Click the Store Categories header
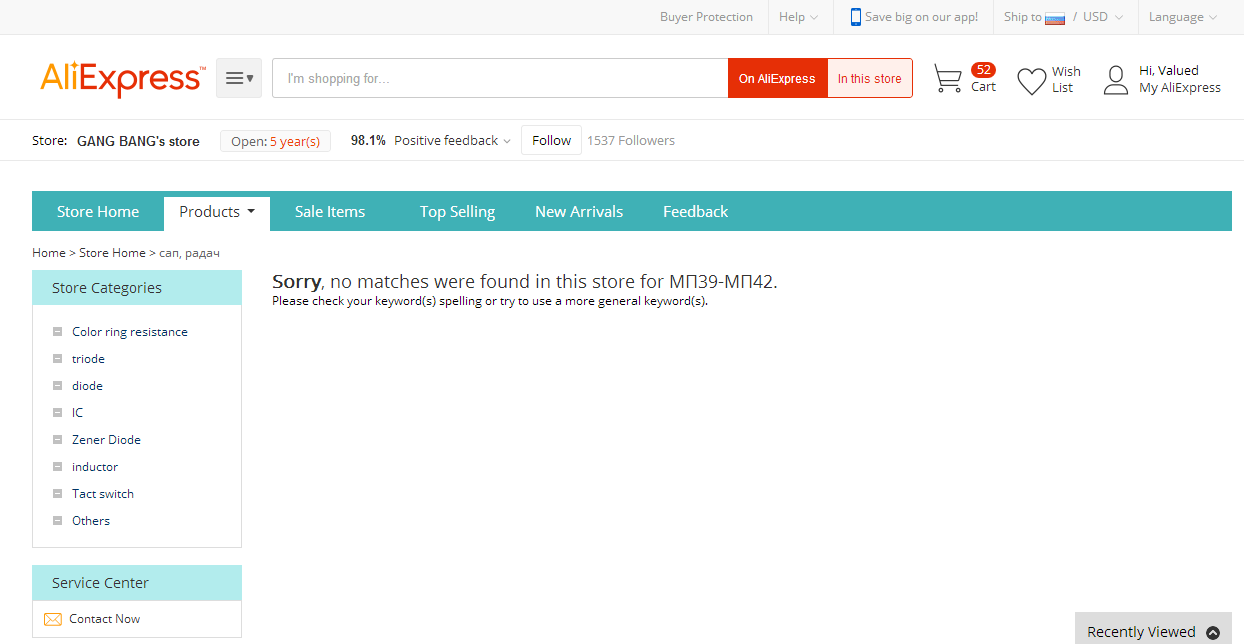 [137, 288]
